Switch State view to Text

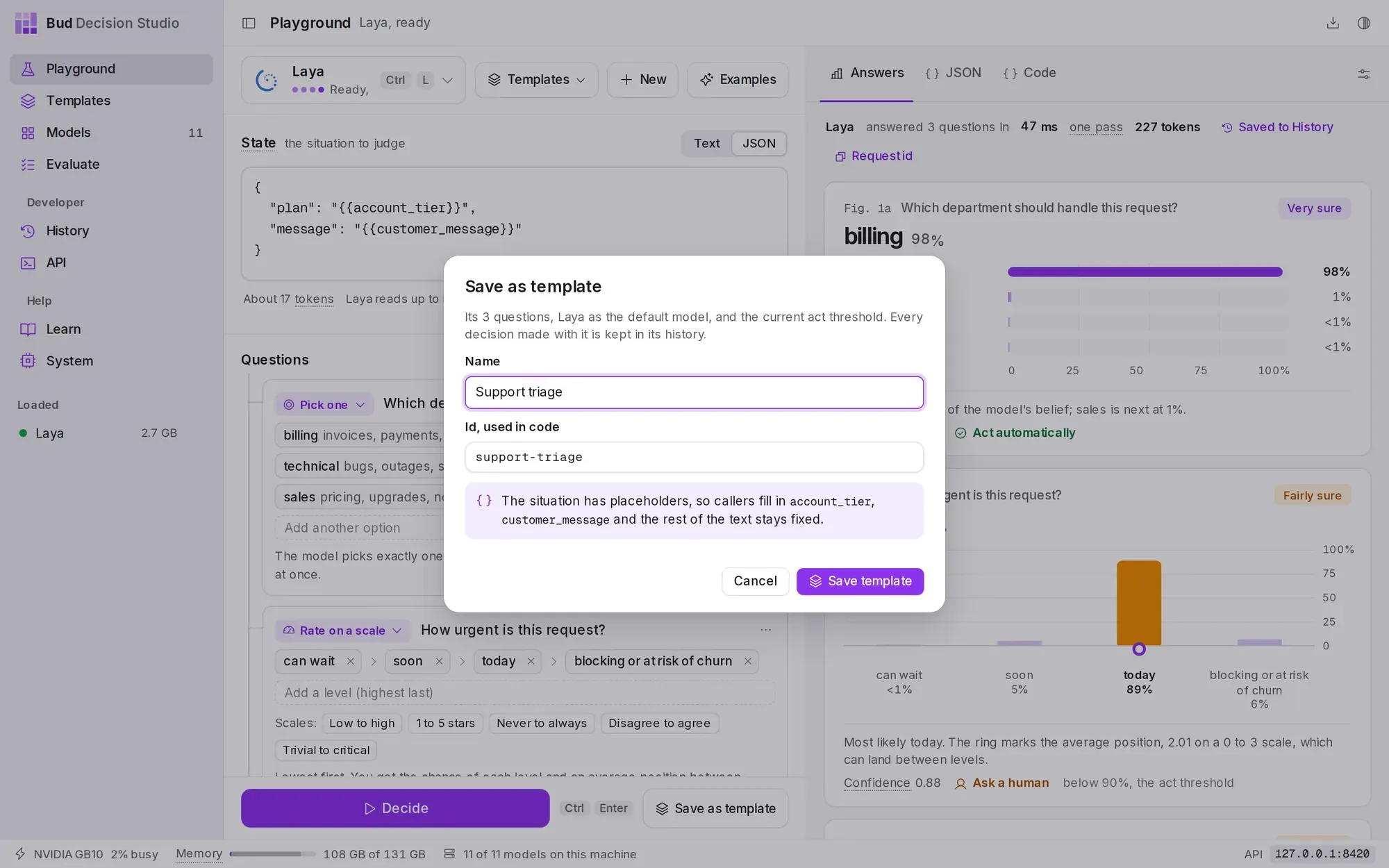(x=707, y=143)
